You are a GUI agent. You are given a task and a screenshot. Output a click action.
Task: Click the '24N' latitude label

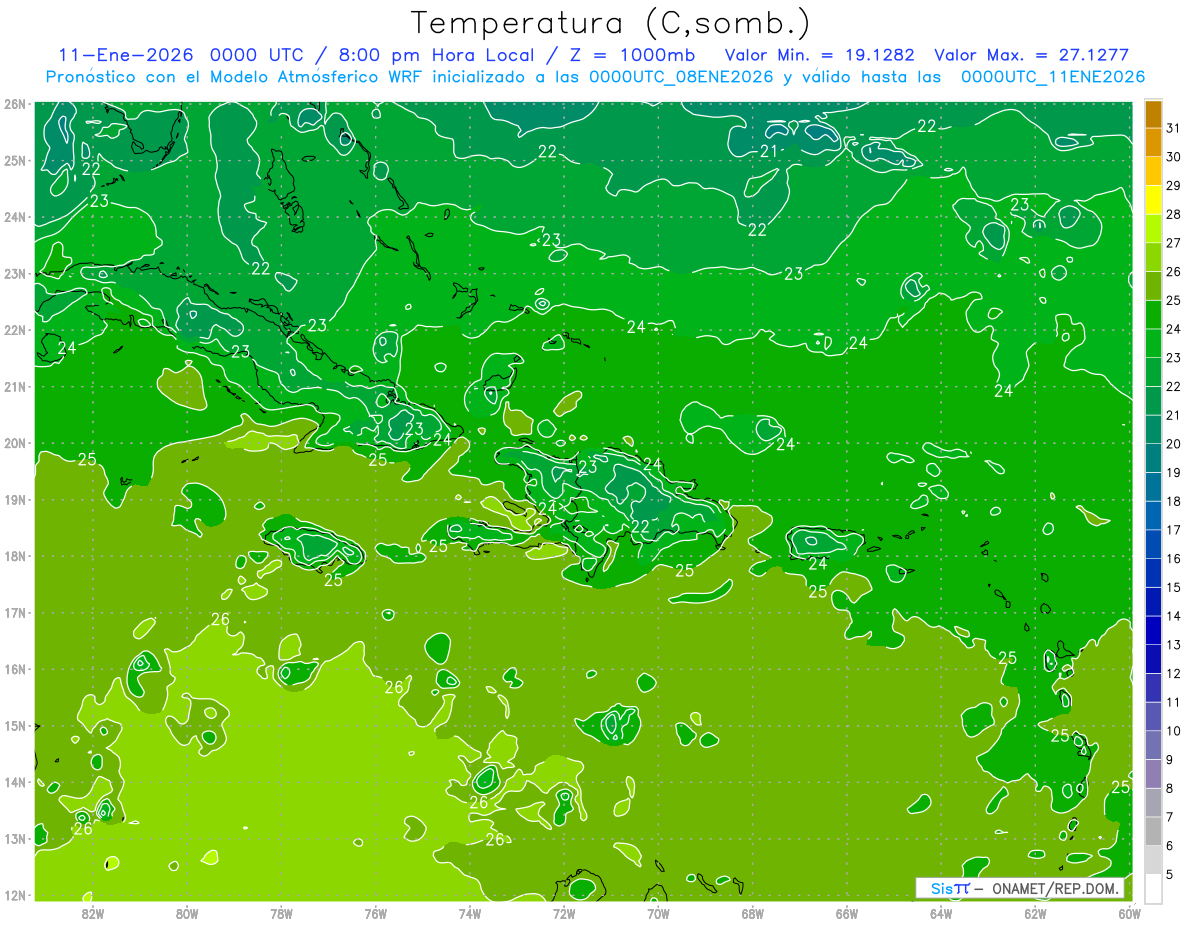click(15, 217)
